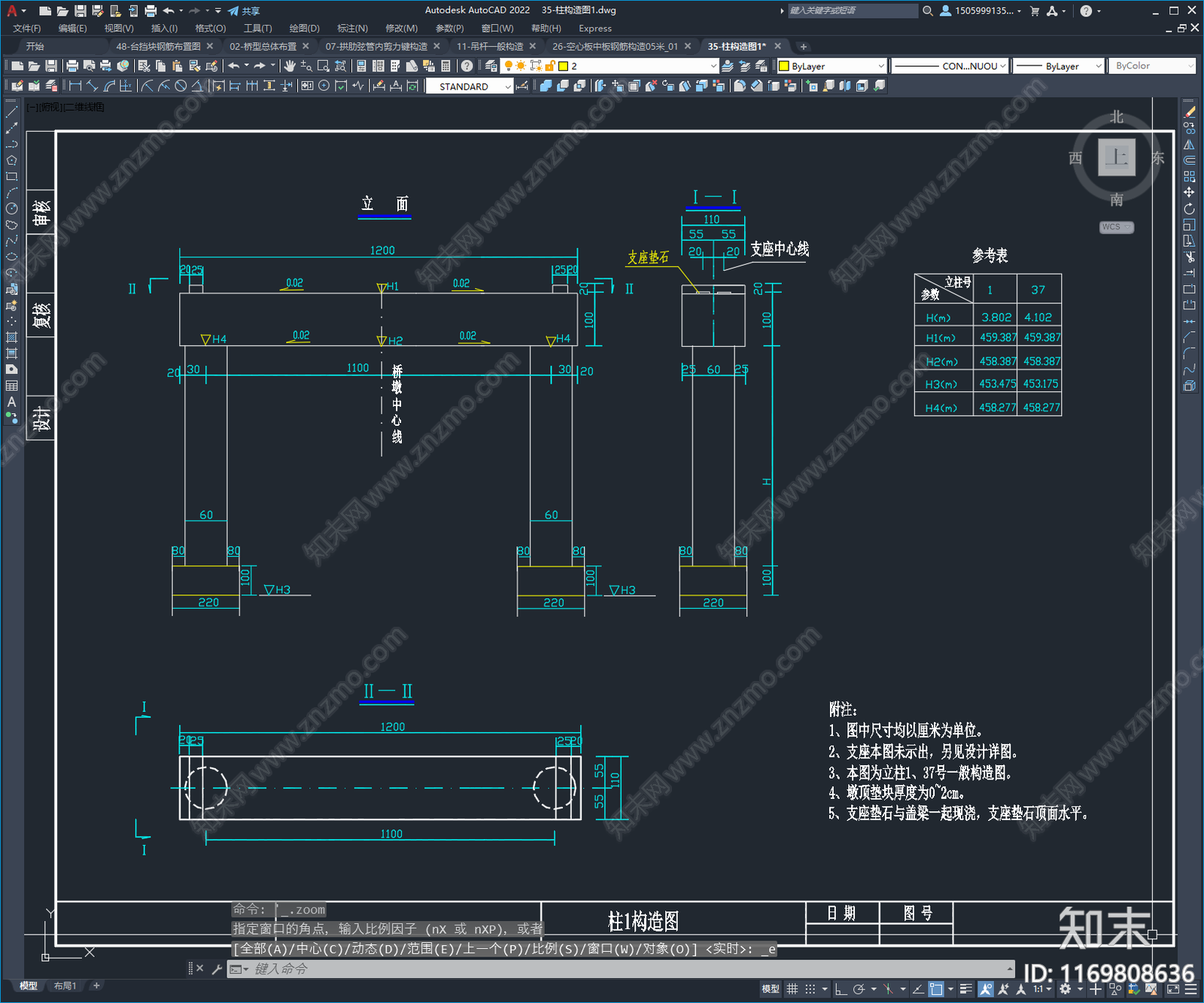This screenshot has width=1204, height=1003.
Task: Click the Autodesk App Store cart icon
Action: [1035, 11]
